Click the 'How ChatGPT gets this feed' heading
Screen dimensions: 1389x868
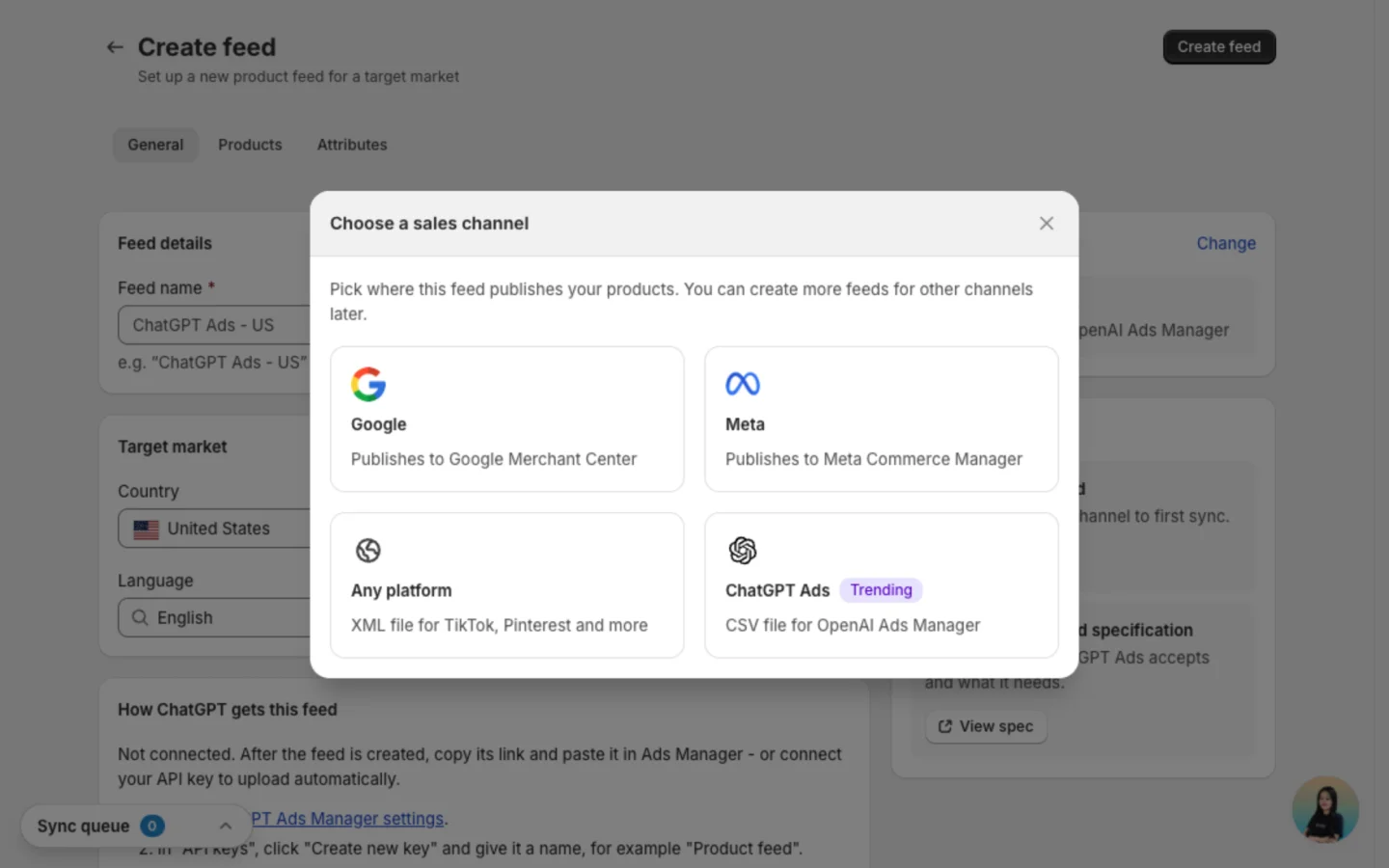tap(228, 710)
